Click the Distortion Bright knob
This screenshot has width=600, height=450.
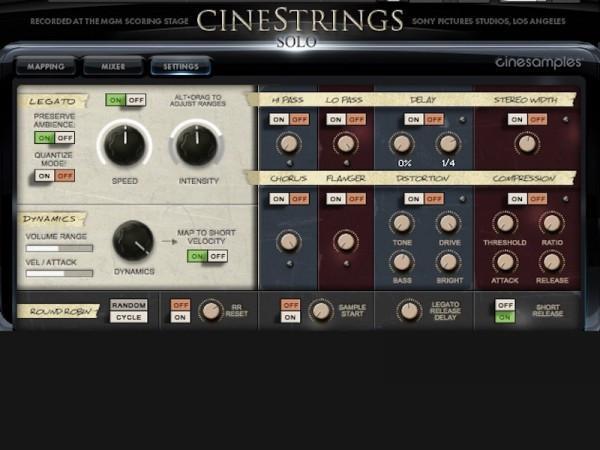tap(448, 262)
